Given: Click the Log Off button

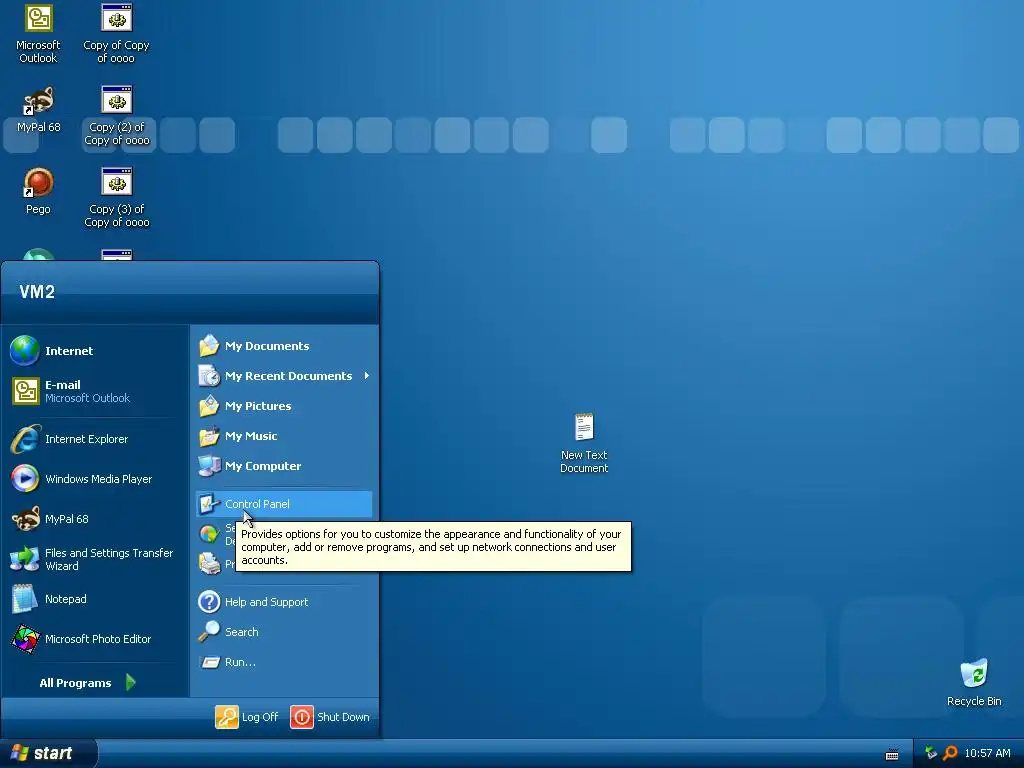Looking at the screenshot, I should (x=247, y=716).
